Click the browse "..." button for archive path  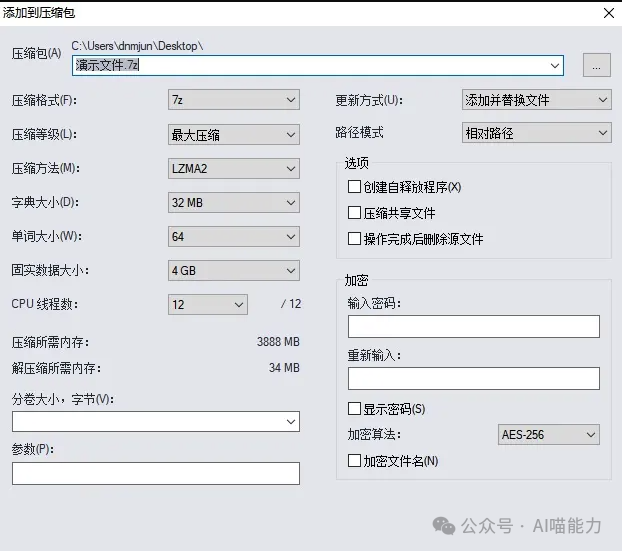[x=596, y=66]
